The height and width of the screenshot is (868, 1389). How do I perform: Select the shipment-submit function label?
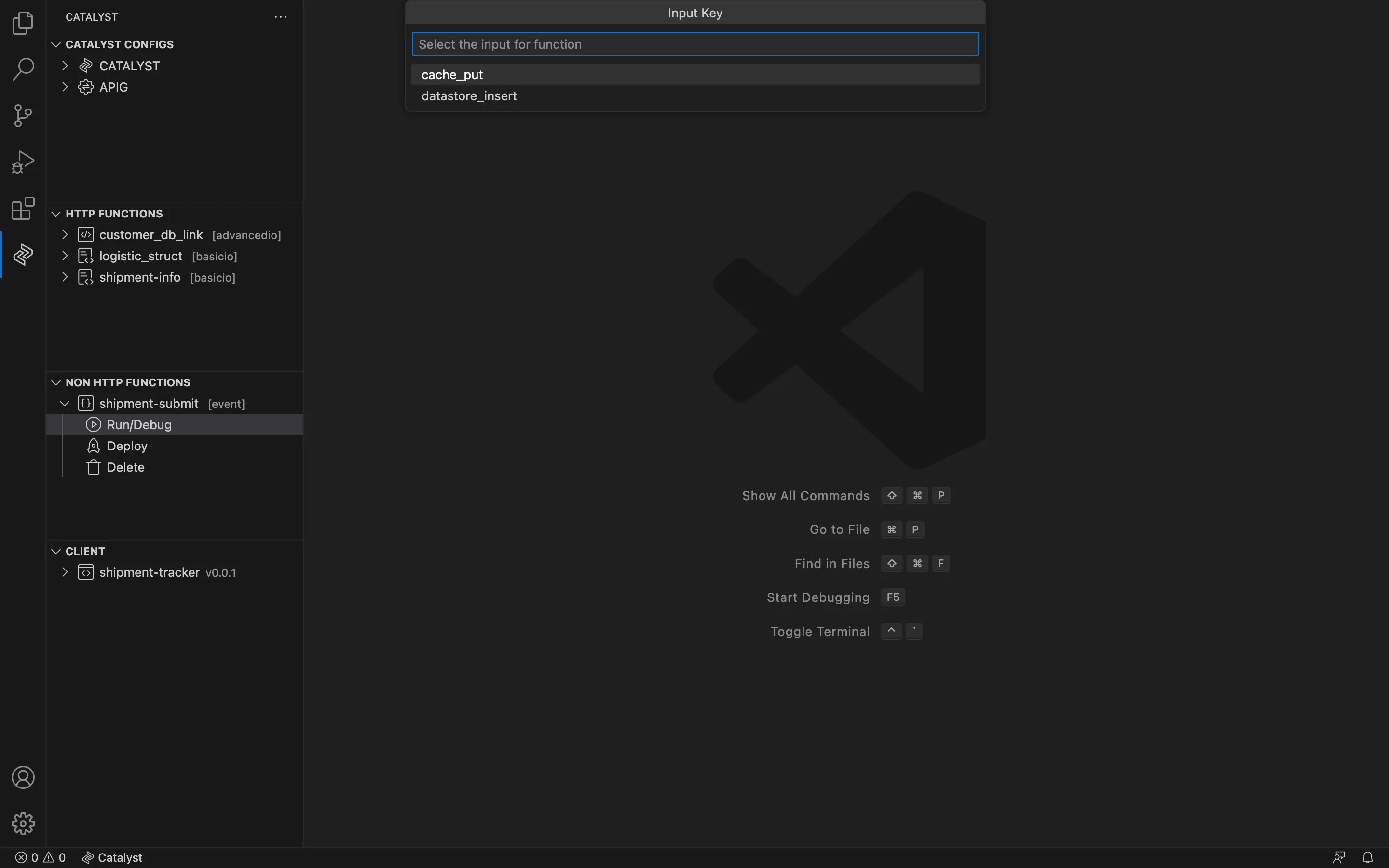149,404
